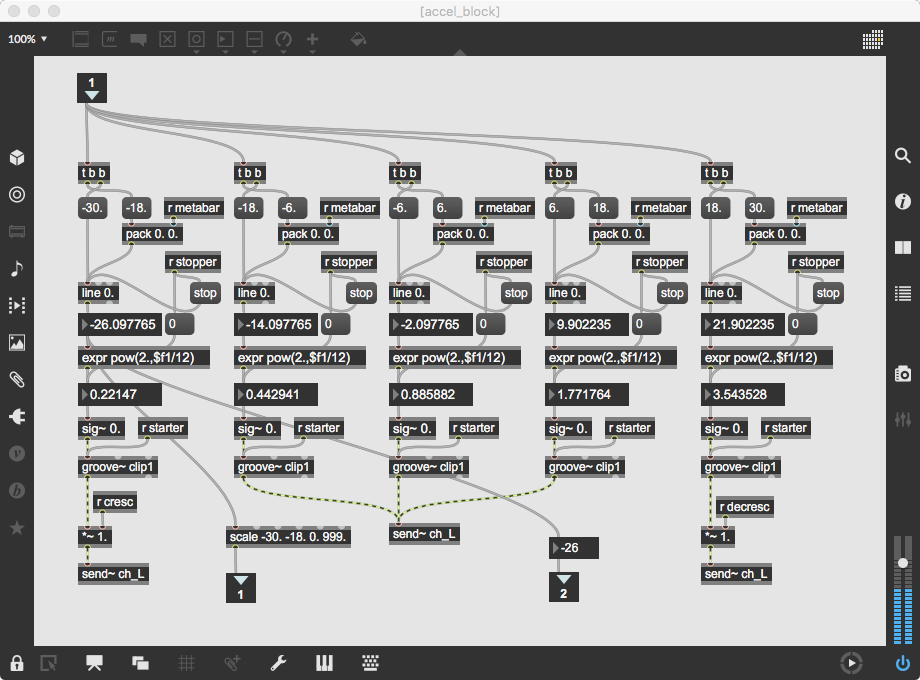The image size is (920, 680).
Task: Open the mixer sliders icon in right sidebar
Action: coord(902,419)
